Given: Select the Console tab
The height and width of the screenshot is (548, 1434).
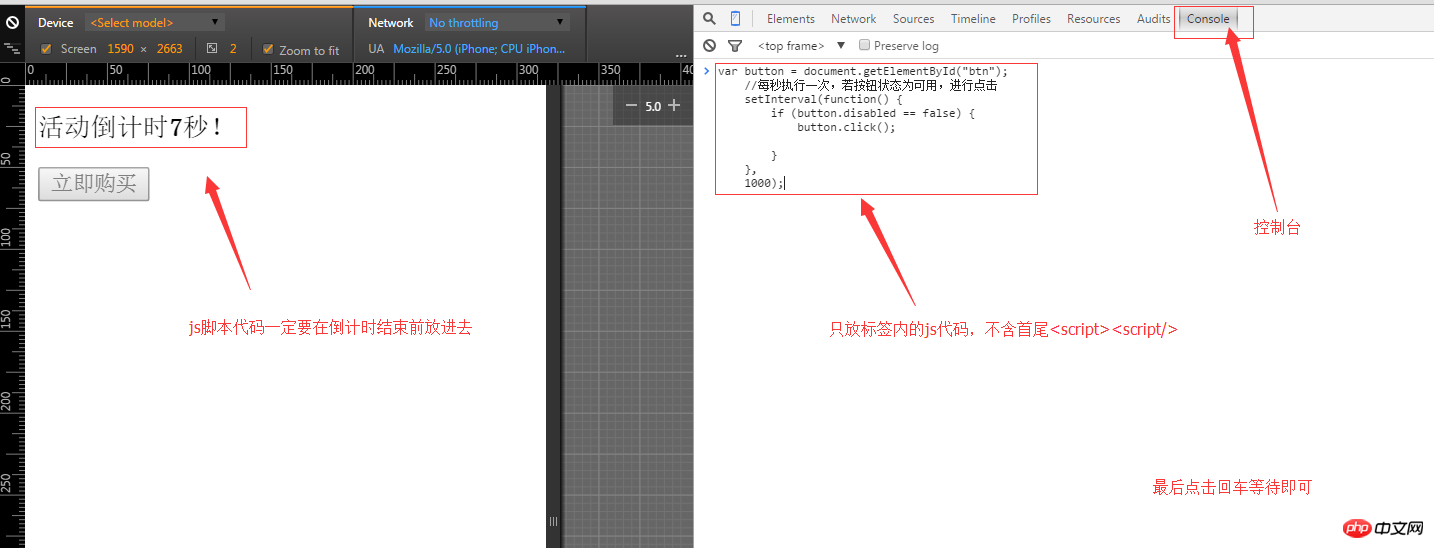Looking at the screenshot, I should point(1208,19).
